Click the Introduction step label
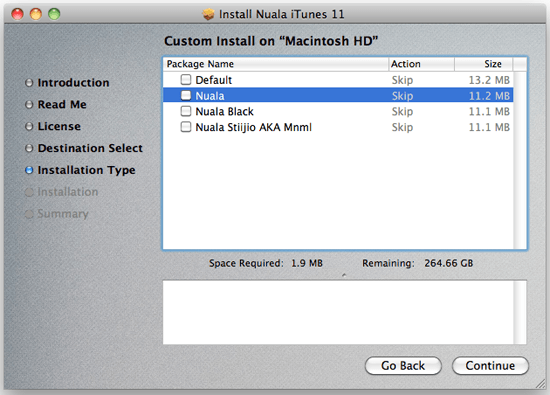Viewport: 550px width, 395px height. [x=73, y=83]
